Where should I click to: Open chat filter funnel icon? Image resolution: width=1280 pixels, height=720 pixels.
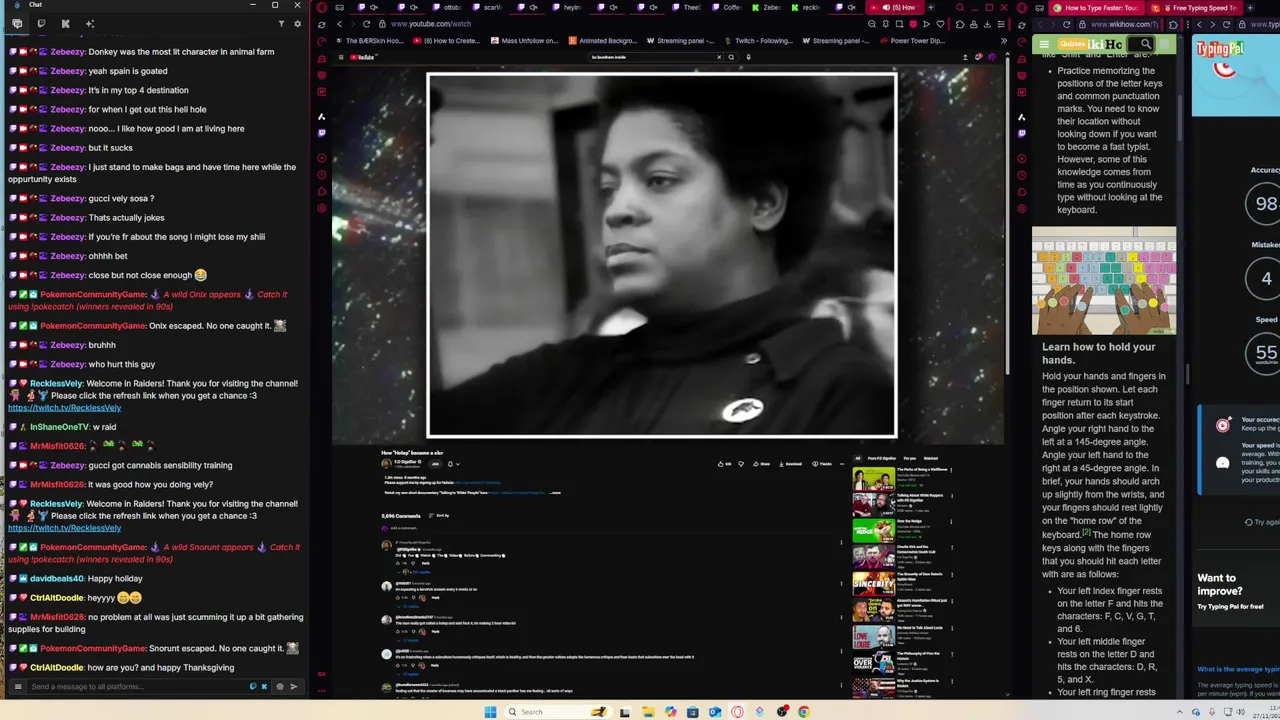click(281, 23)
